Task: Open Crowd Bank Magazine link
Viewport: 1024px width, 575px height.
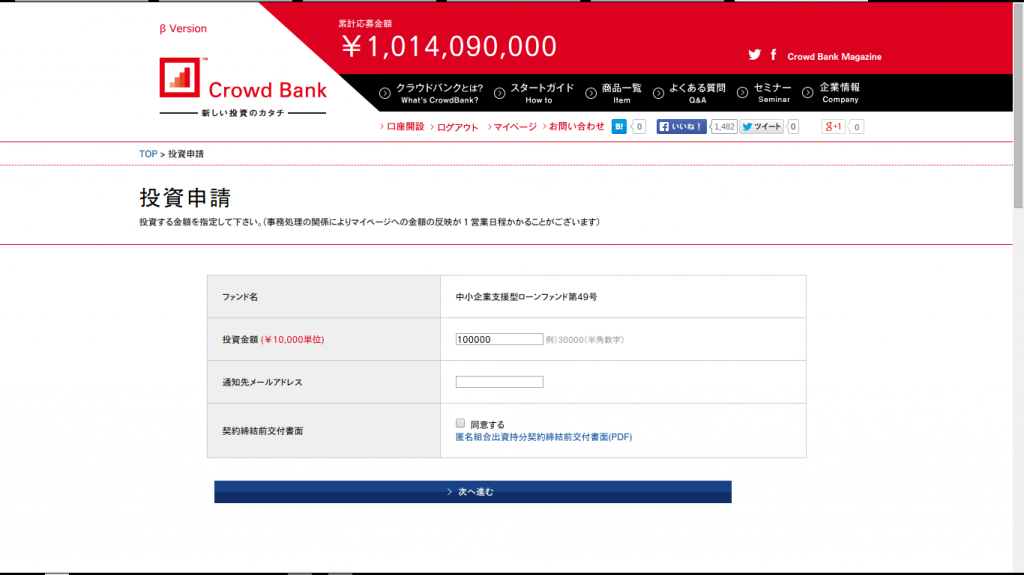Action: (834, 57)
